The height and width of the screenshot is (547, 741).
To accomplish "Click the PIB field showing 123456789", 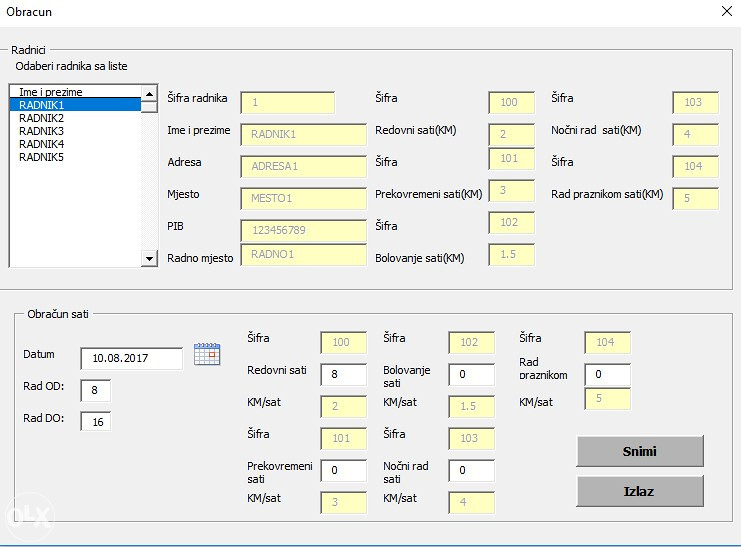I will click(303, 230).
